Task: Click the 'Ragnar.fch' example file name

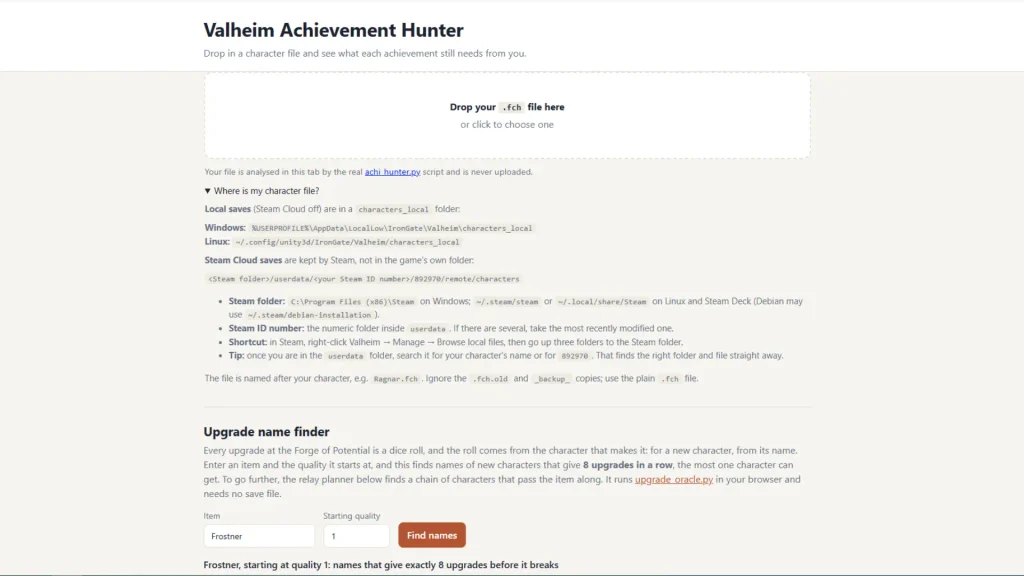Action: [395, 379]
